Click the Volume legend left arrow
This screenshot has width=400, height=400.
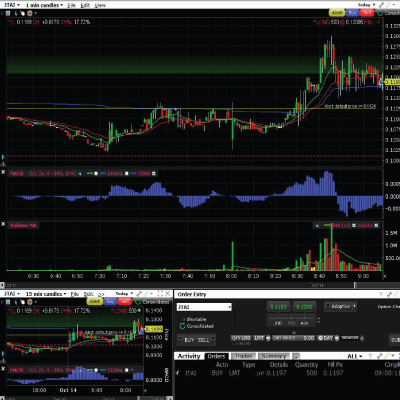click(x=317, y=225)
